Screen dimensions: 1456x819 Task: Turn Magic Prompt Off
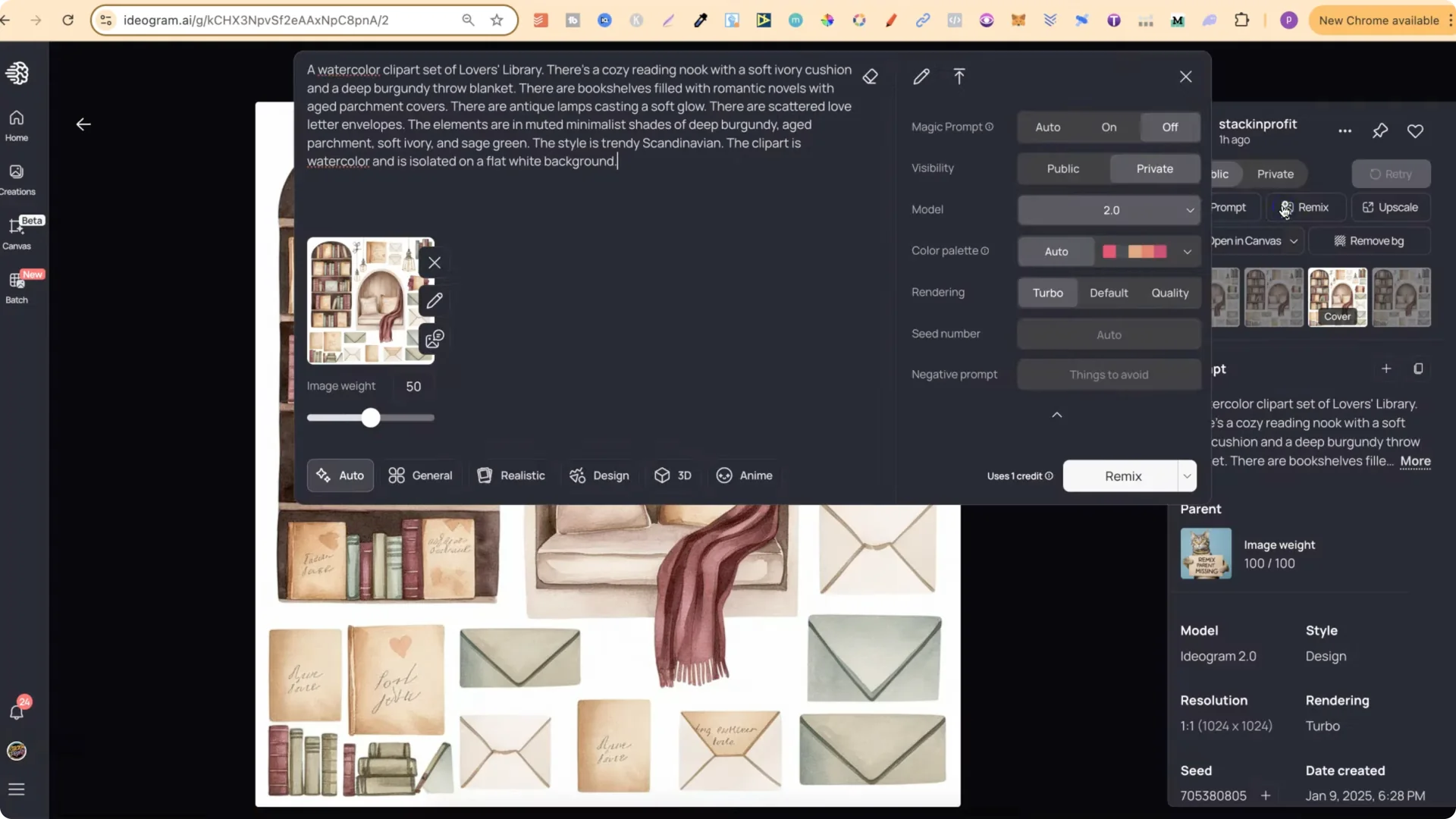pos(1169,127)
